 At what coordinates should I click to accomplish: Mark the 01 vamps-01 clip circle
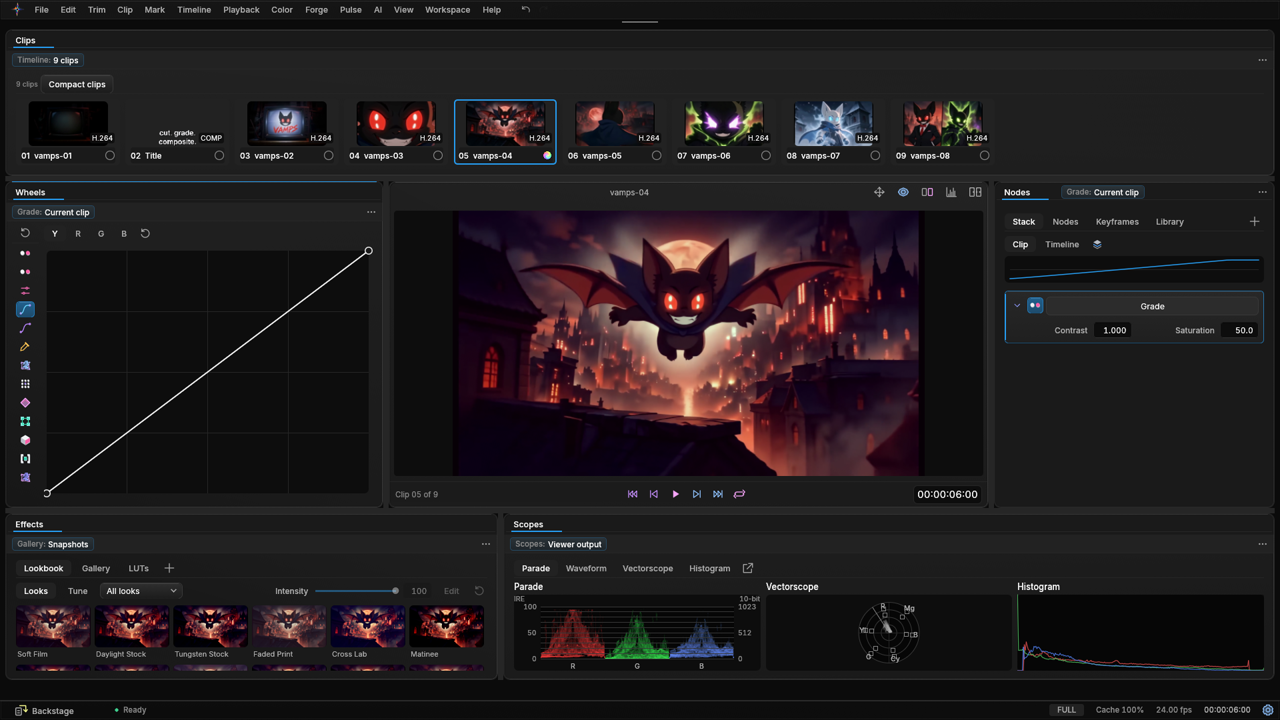[x=110, y=156]
